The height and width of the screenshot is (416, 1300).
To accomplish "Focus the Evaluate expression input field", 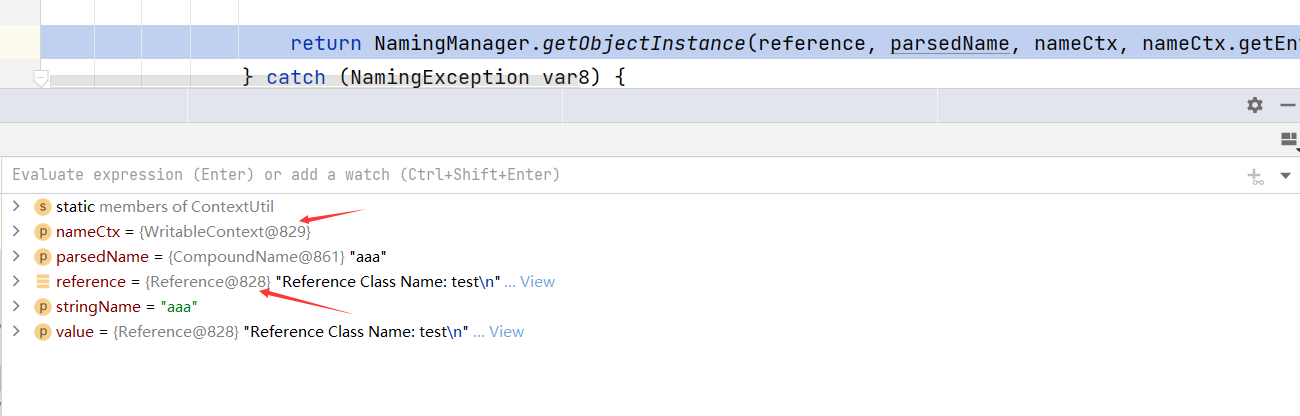I will click(620, 175).
